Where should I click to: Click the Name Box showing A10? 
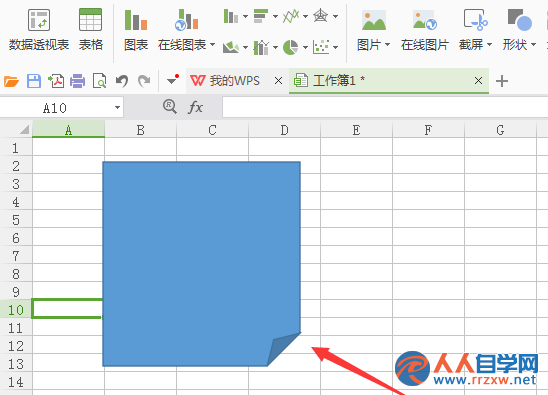click(55, 108)
